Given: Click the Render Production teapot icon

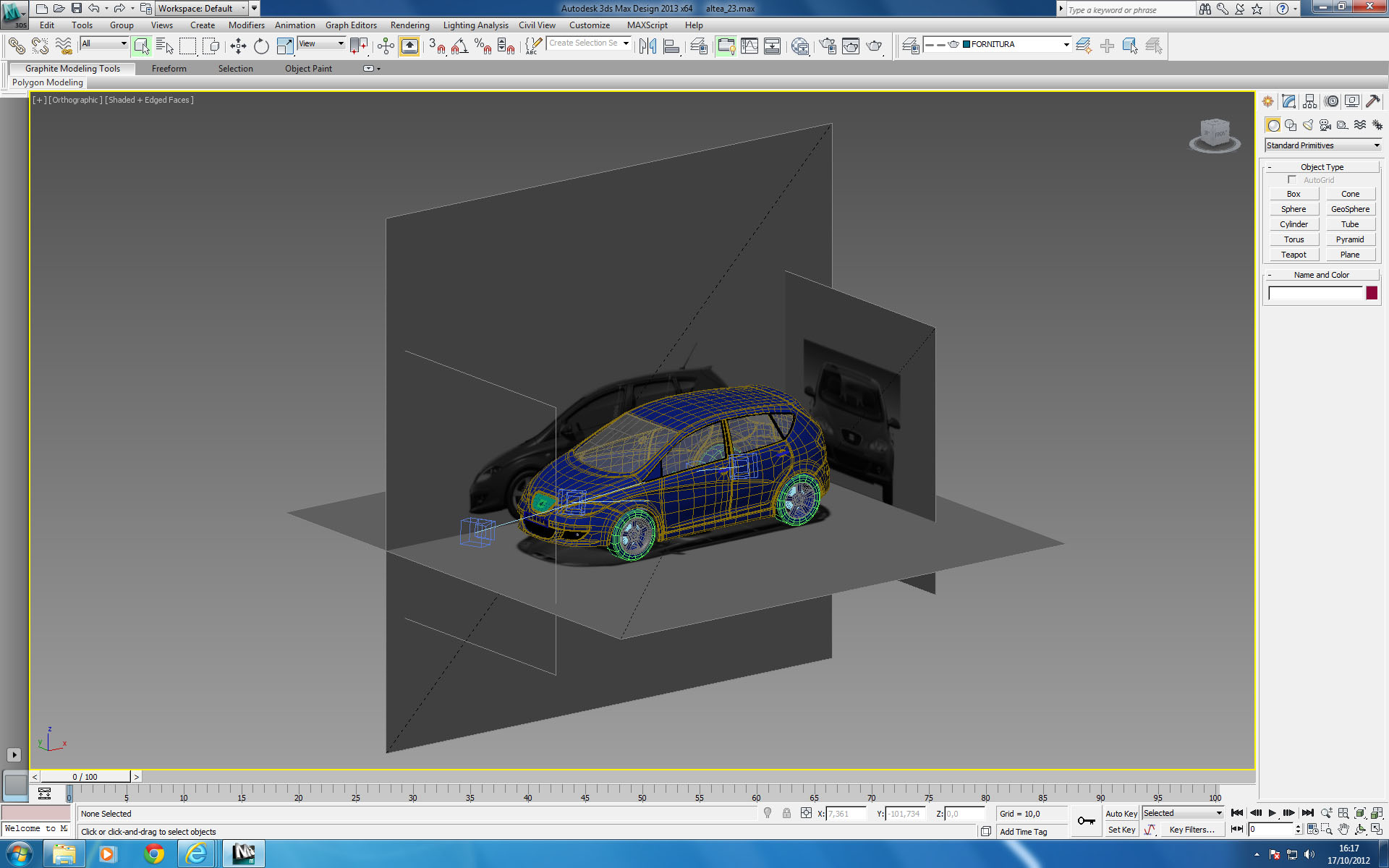Looking at the screenshot, I should pos(874,46).
